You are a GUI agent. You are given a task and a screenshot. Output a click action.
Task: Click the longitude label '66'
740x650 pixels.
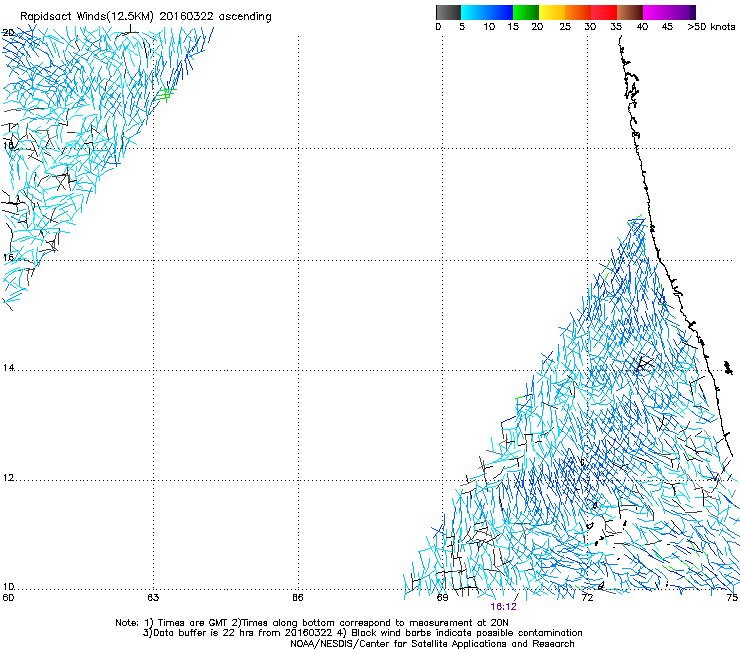pos(297,598)
